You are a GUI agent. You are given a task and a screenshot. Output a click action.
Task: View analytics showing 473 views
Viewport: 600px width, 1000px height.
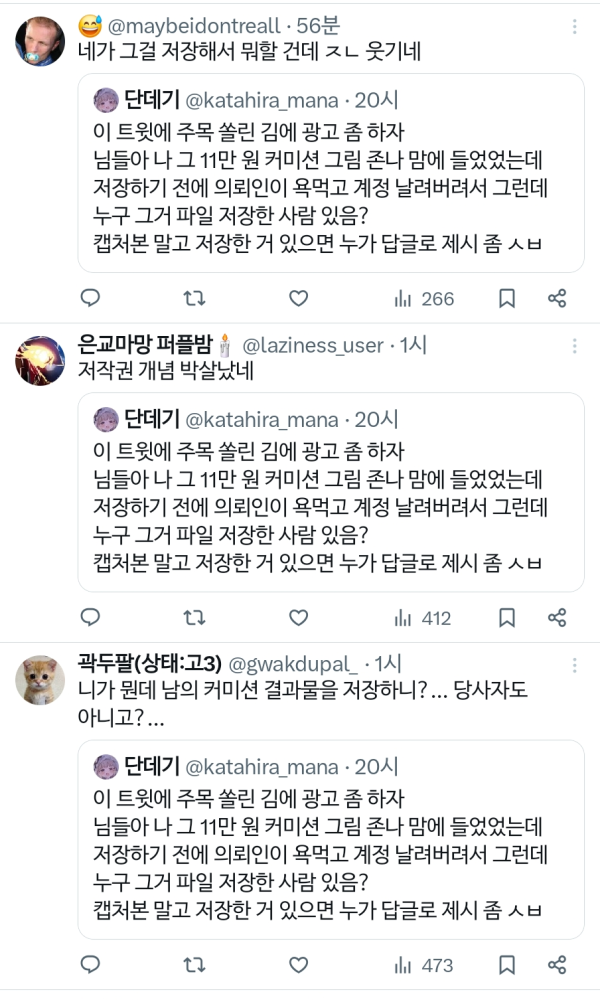point(423,965)
